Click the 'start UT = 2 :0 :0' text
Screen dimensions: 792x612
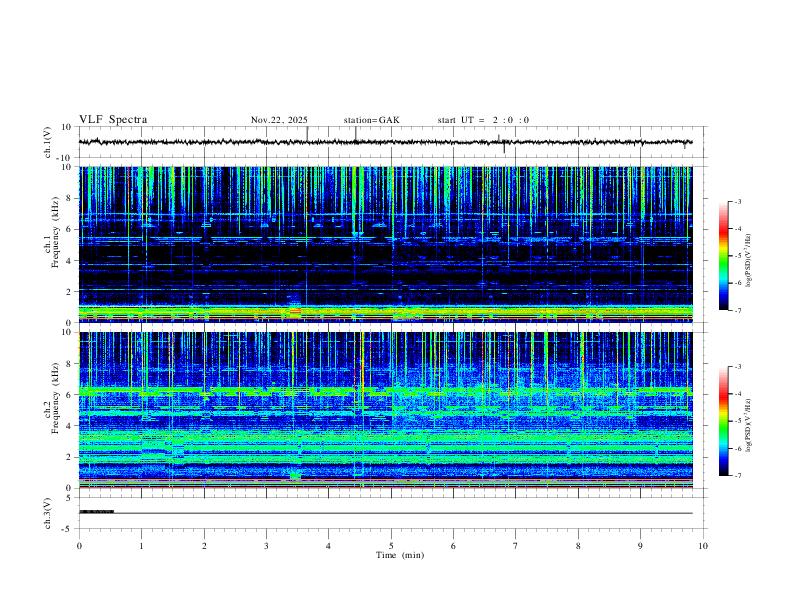point(483,120)
